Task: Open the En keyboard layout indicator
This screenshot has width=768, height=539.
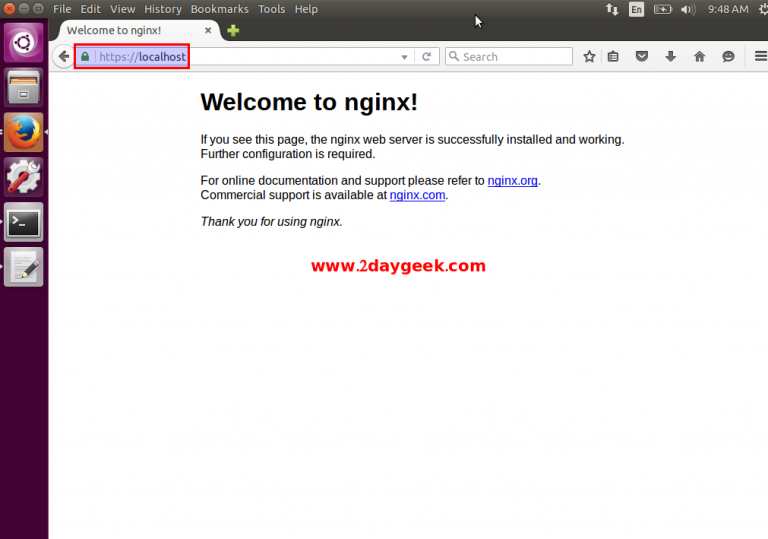Action: 637,9
